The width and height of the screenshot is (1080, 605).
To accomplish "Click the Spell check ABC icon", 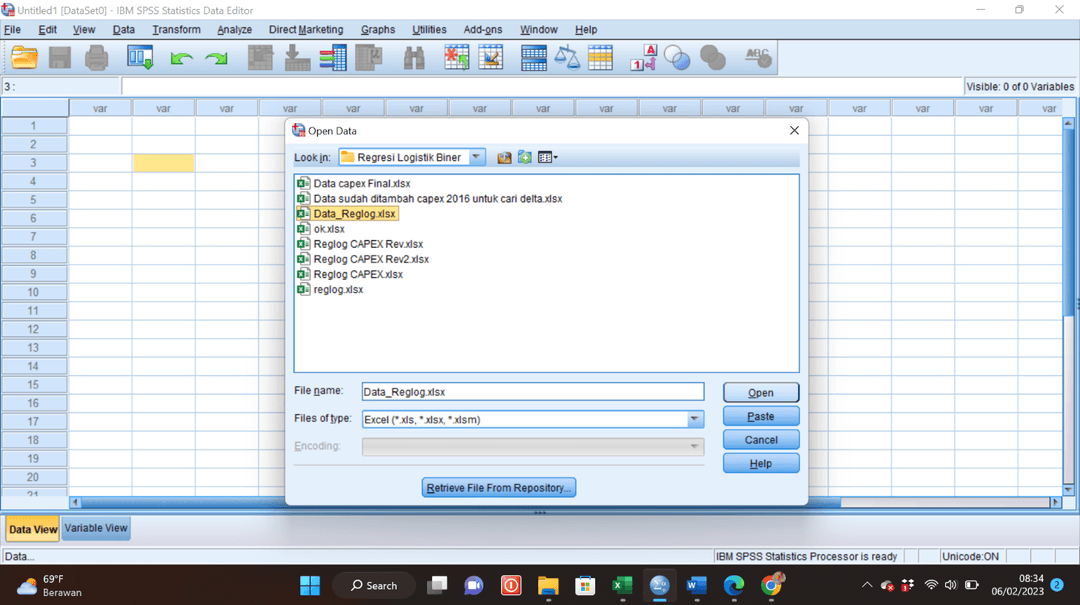I will (758, 58).
